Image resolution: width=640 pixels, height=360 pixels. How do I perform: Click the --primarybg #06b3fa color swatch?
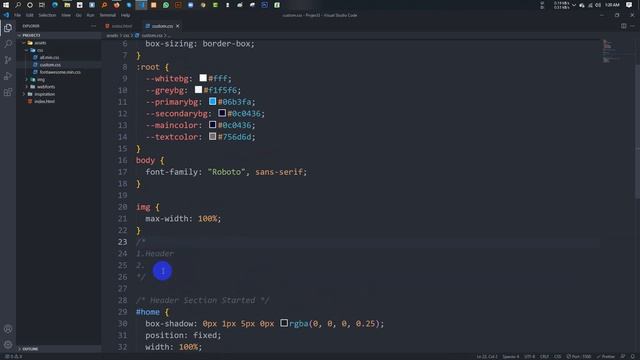pos(213,101)
